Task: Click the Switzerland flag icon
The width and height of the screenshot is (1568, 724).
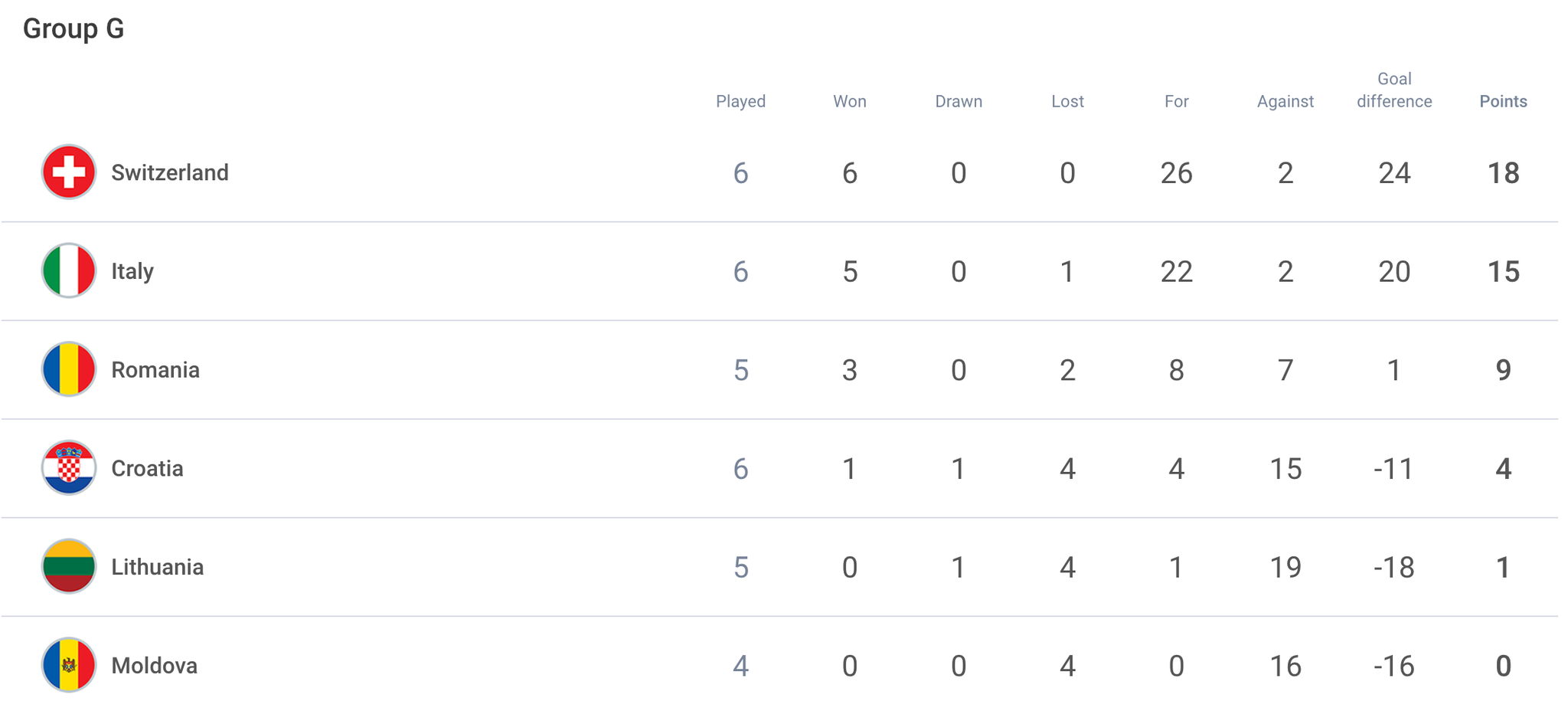Action: 69,172
